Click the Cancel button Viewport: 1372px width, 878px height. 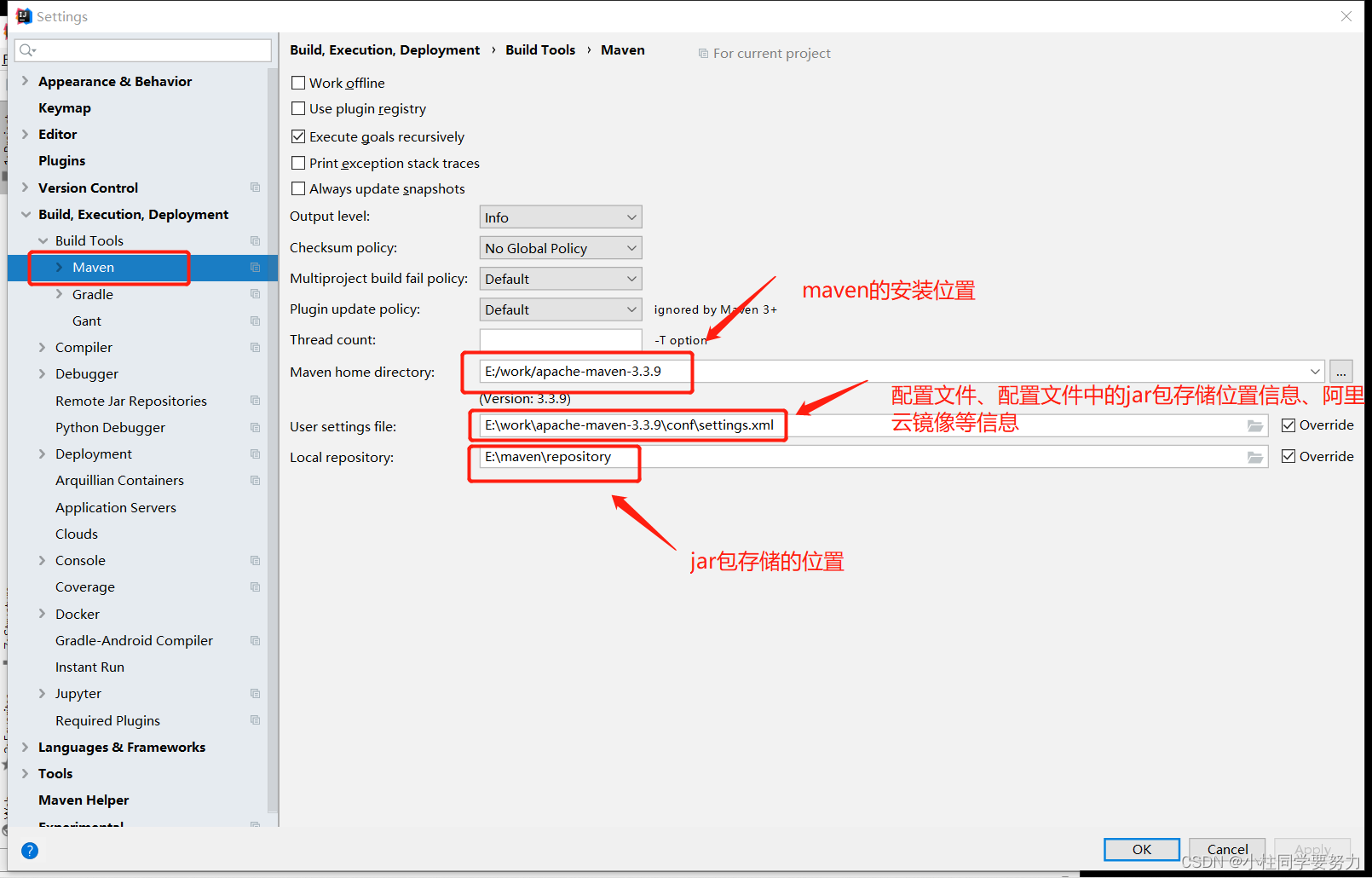1227,849
